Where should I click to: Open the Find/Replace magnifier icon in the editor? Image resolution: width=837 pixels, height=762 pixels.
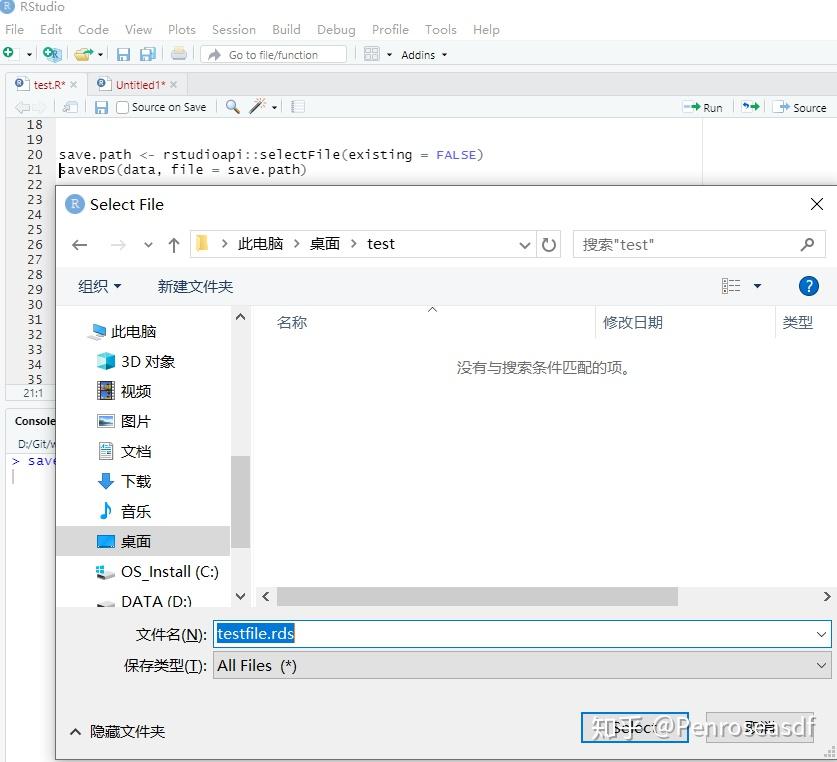[x=231, y=107]
